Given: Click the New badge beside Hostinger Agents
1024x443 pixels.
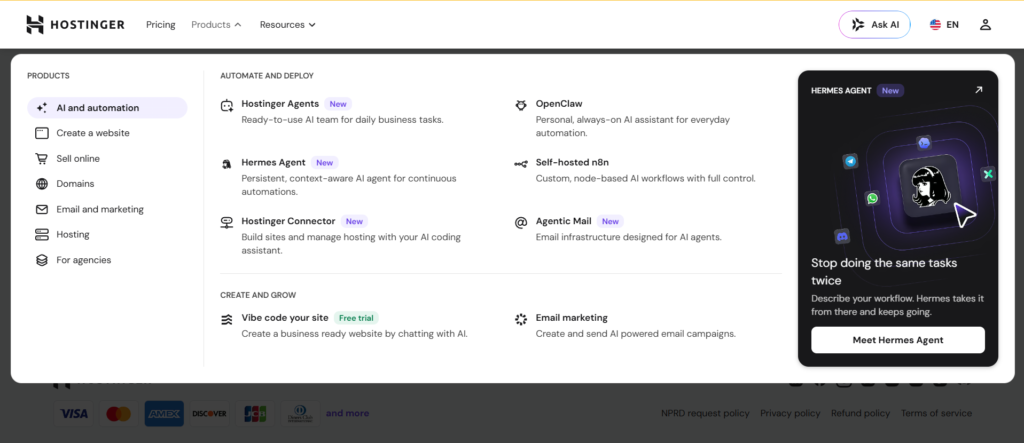Looking at the screenshot, I should coord(338,104).
